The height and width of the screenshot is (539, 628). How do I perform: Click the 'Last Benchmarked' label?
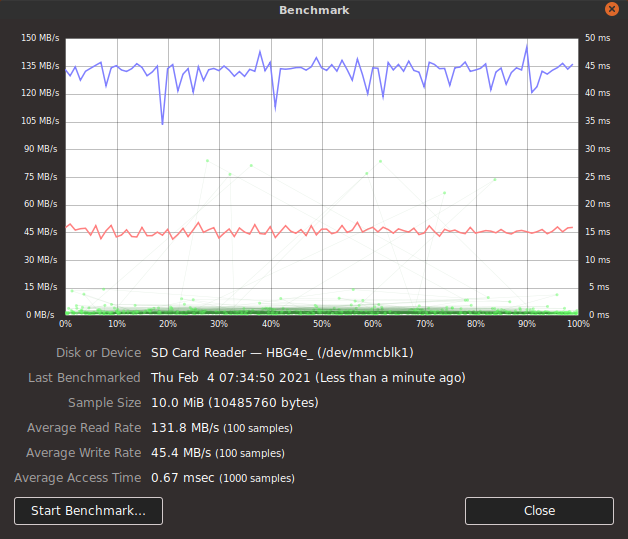click(x=84, y=378)
